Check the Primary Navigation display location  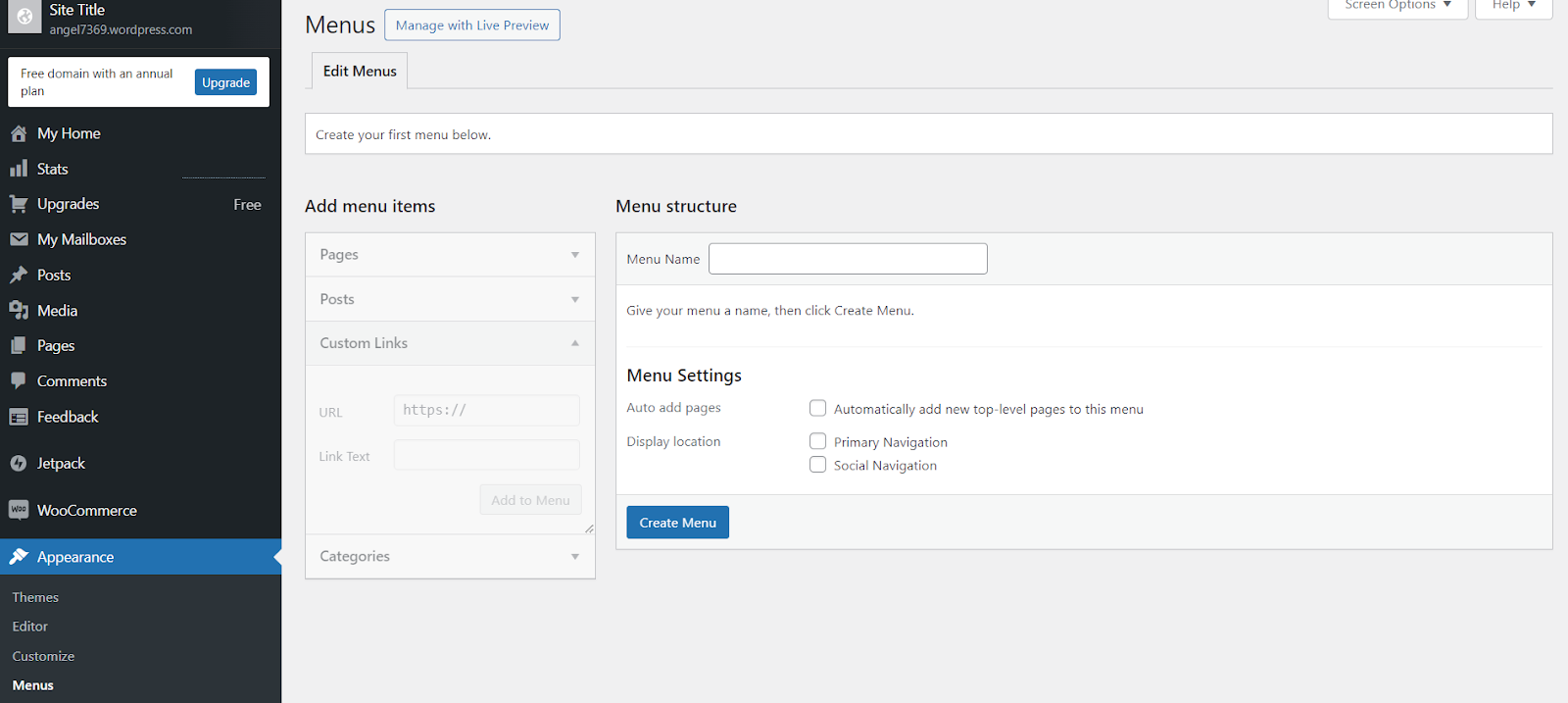817,441
